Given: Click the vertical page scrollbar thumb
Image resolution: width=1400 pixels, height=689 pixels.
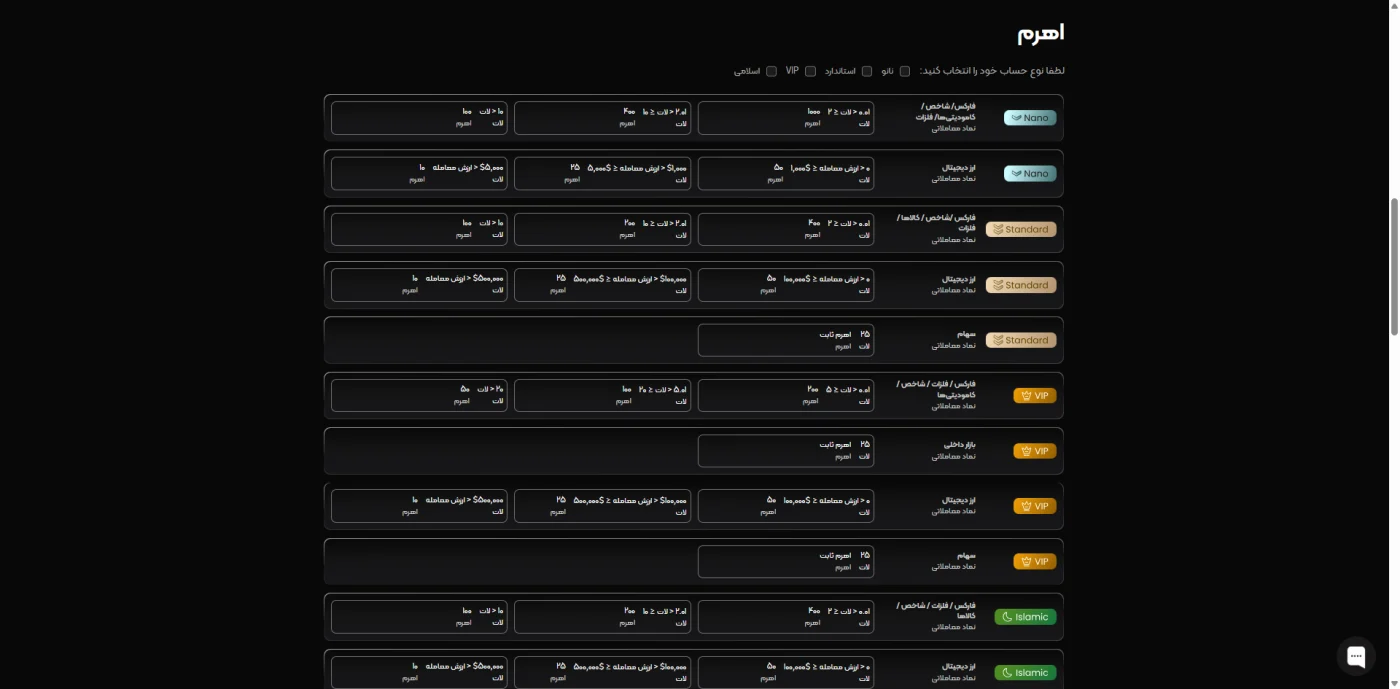Looking at the screenshot, I should coord(1395,265).
